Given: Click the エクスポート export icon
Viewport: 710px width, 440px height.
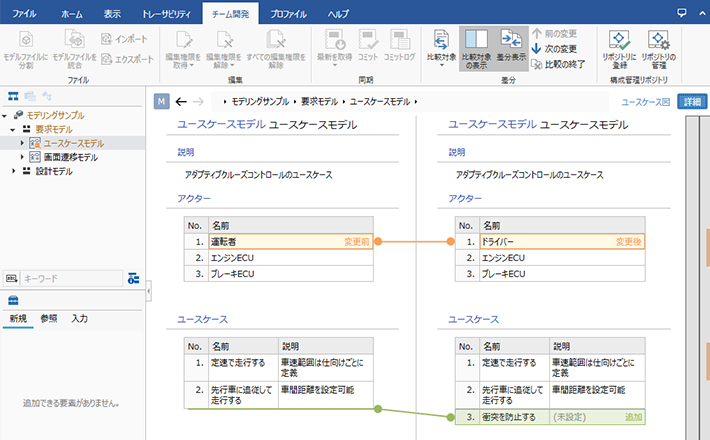Looking at the screenshot, I should point(106,59).
